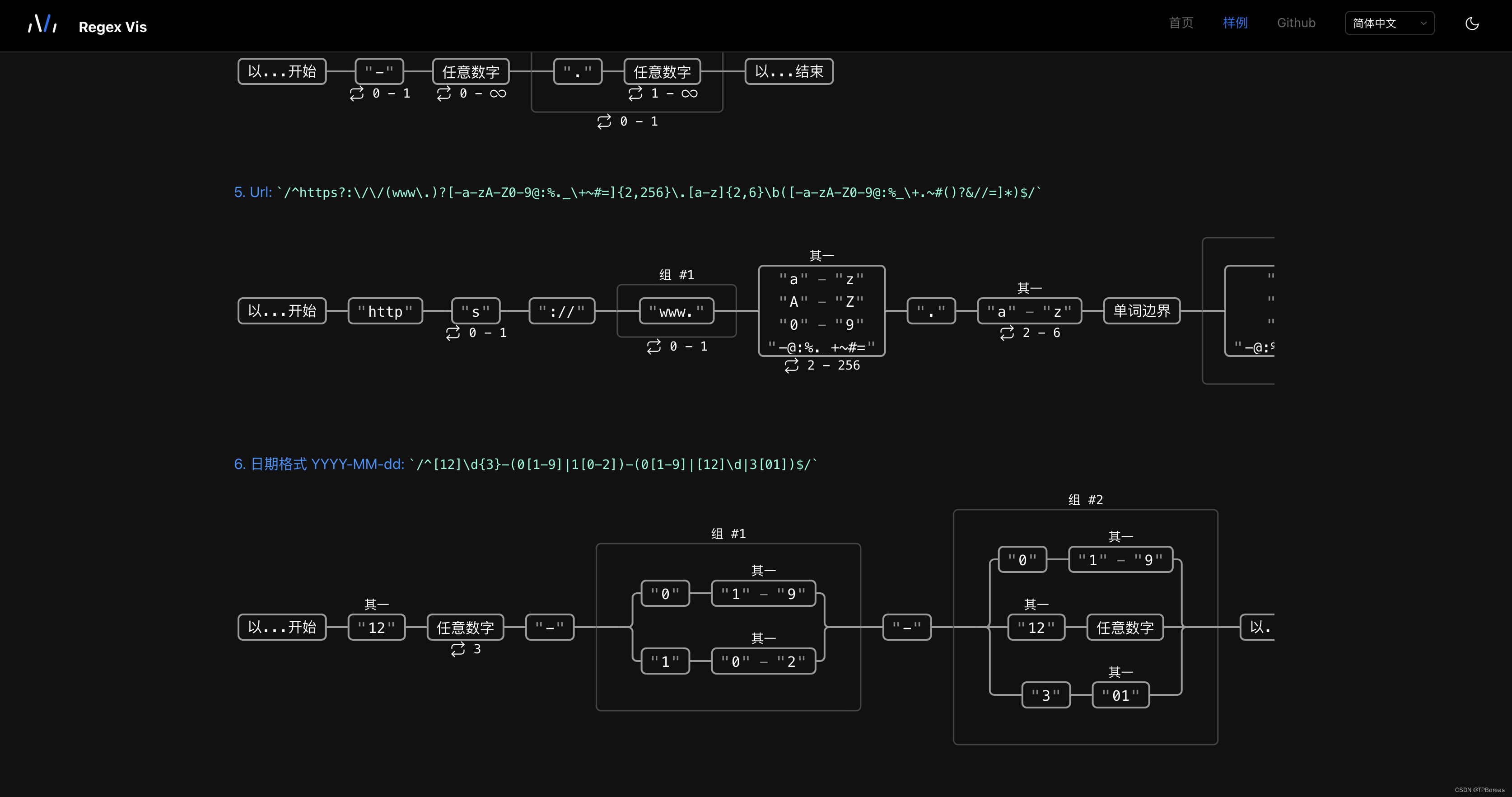The height and width of the screenshot is (797, 1512).
Task: Select the 样例 navigation tab
Action: point(1235,23)
